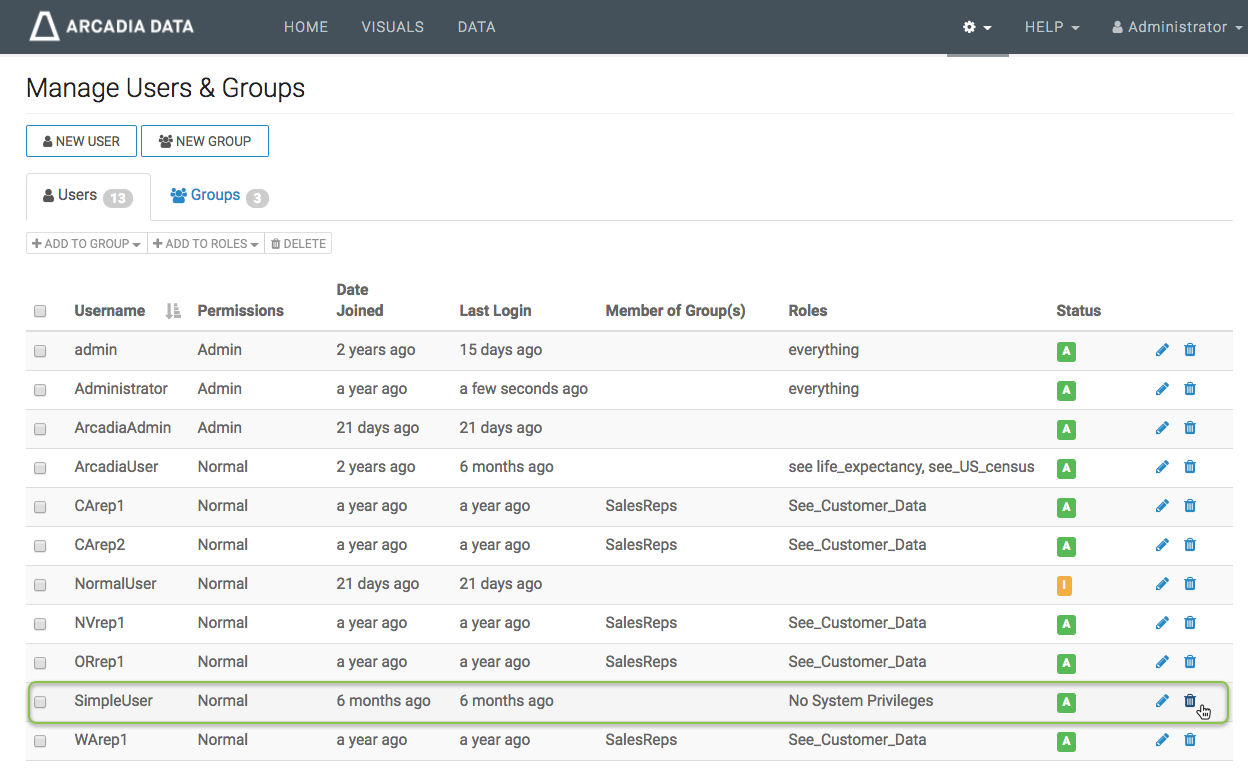Click the Last Login column header
Screen dimensions: 1248x770
click(x=495, y=311)
